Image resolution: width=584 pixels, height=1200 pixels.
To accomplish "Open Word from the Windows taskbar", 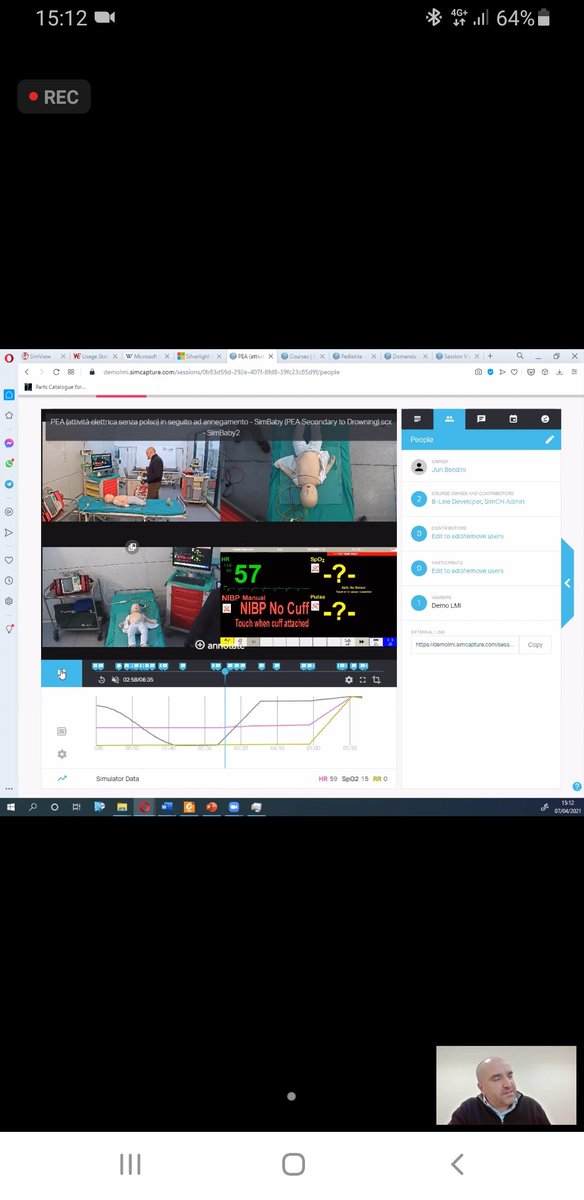I will (167, 806).
